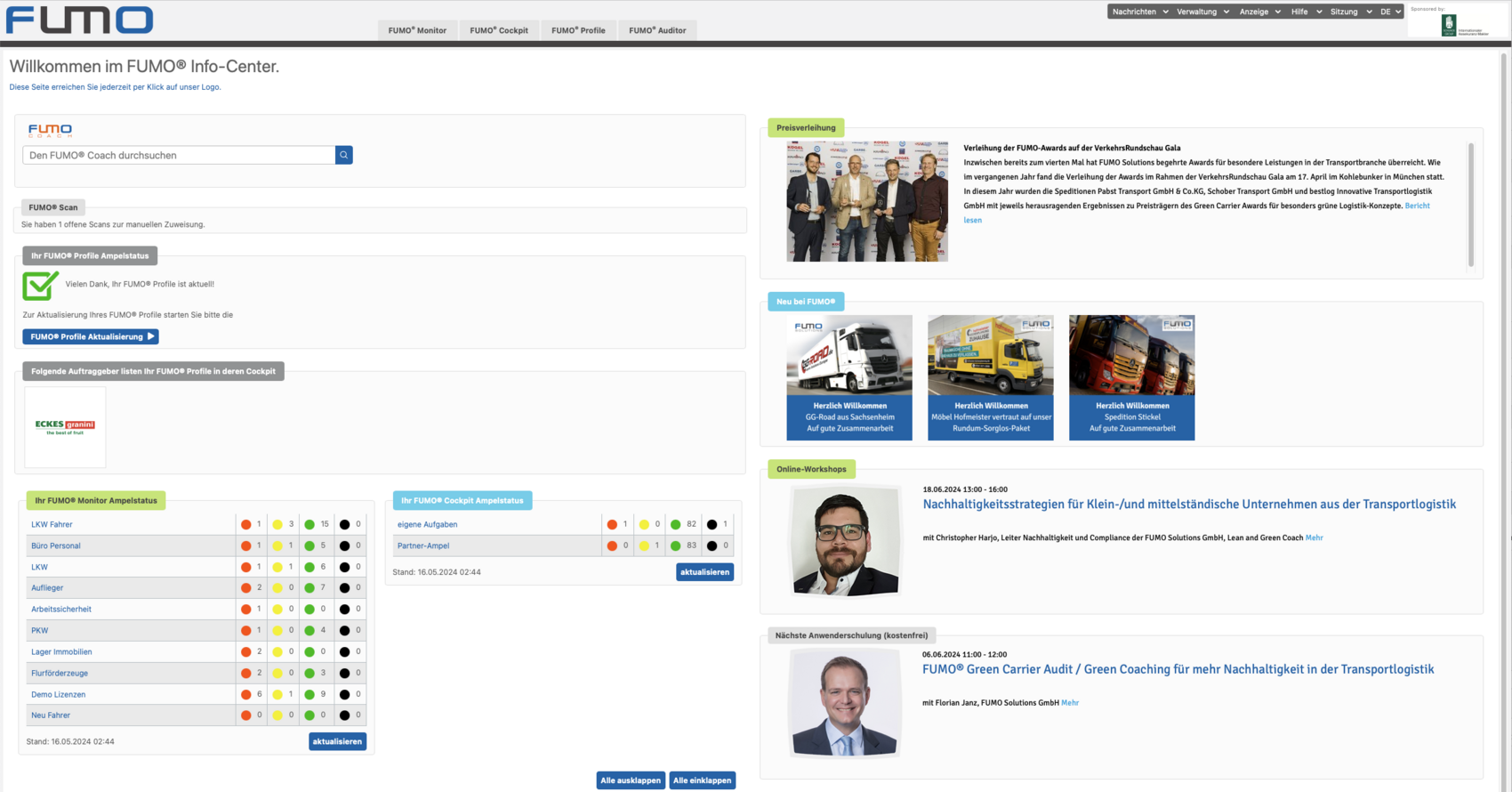Click the green status dot for Partner-Ampel
This screenshot has height=792, width=1512.
(x=675, y=546)
